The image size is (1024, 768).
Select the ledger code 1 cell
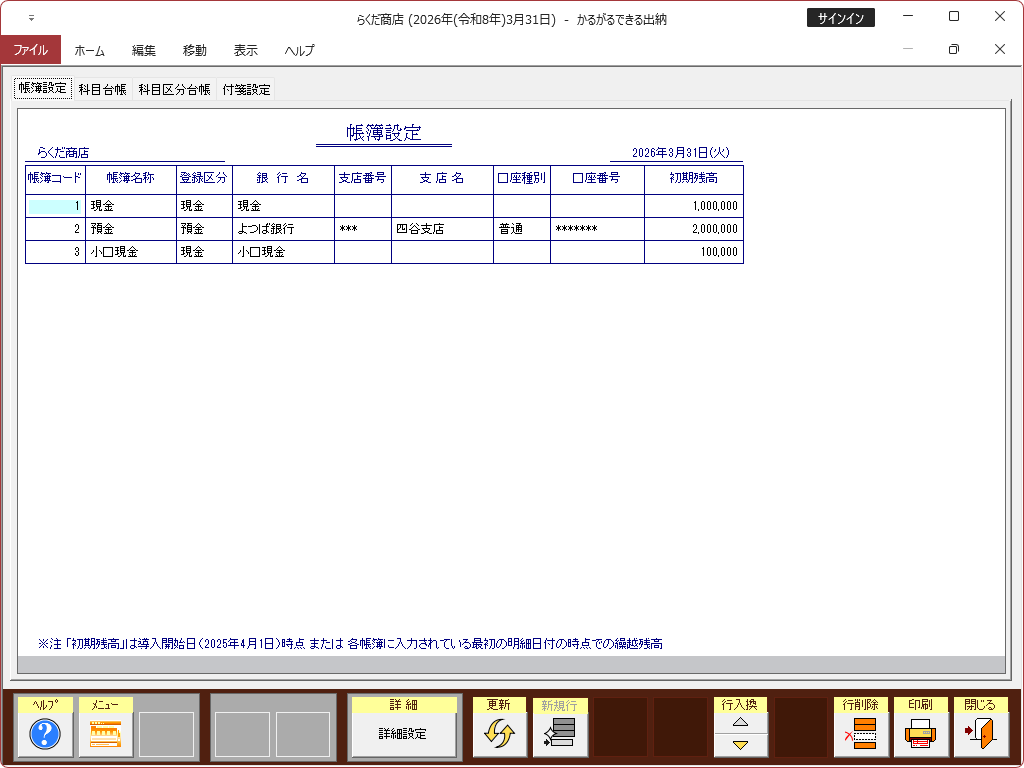click(x=55, y=206)
